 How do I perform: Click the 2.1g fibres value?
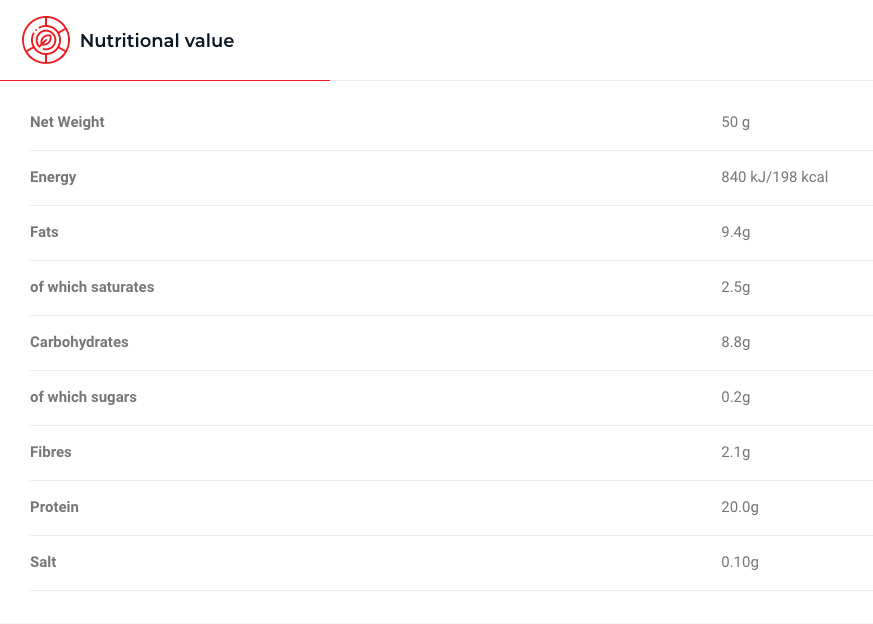735,452
